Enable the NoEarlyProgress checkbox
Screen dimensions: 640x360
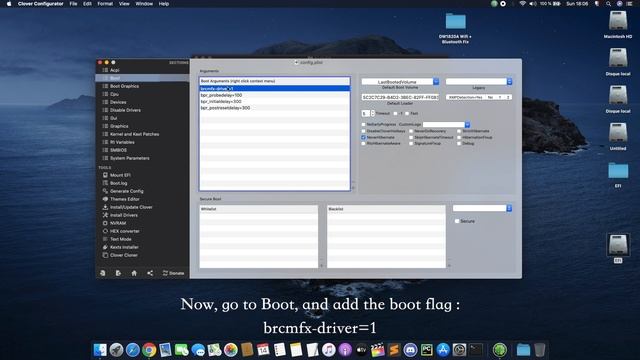(x=363, y=124)
